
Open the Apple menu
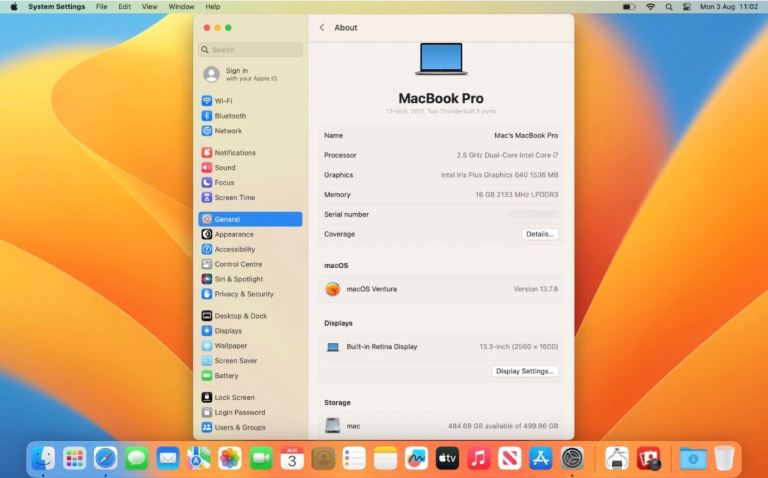pyautogui.click(x=14, y=7)
